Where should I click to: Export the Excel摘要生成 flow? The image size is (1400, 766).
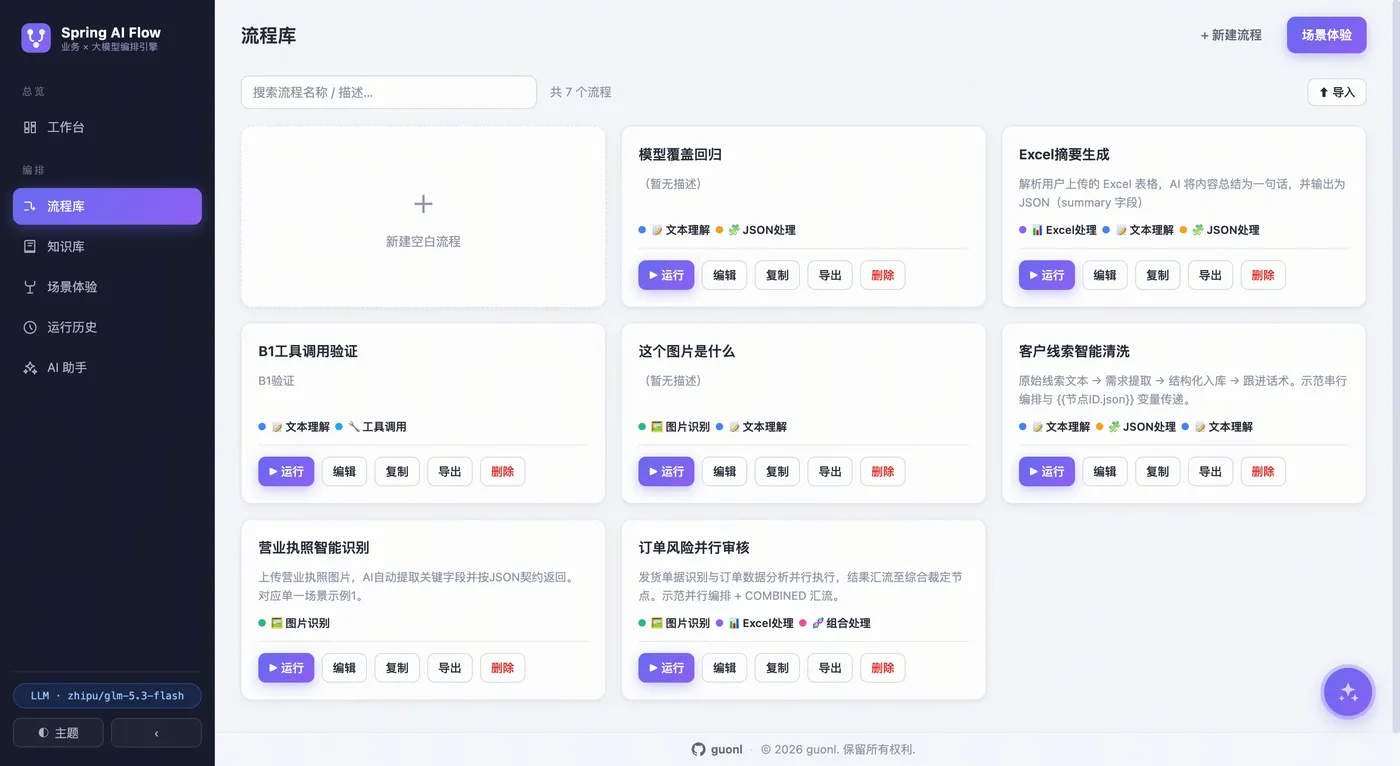click(x=1210, y=275)
